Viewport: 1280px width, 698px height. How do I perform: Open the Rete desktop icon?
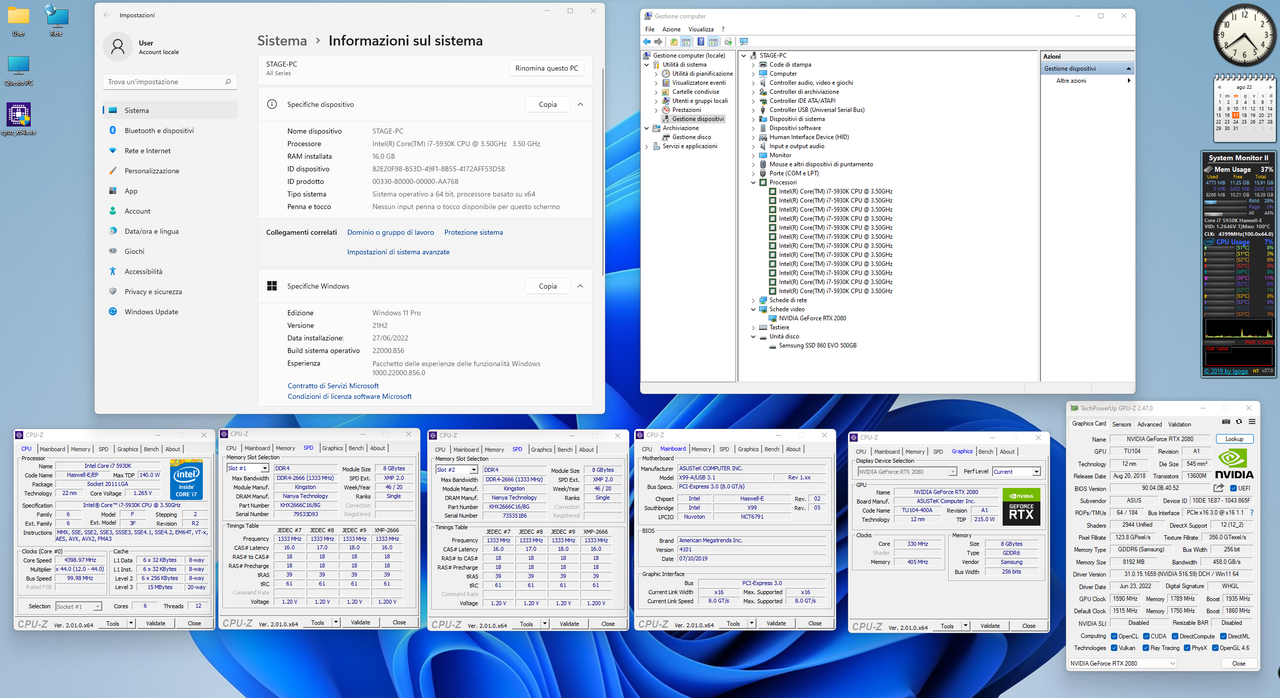pyautogui.click(x=56, y=19)
